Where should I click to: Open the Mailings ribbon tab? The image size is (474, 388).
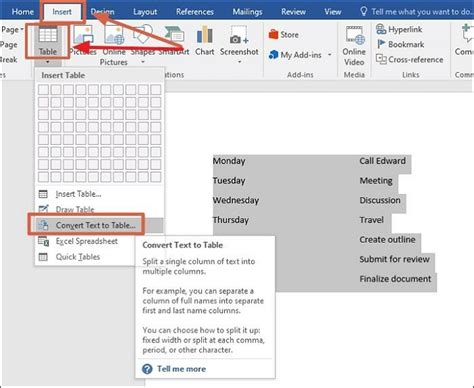click(247, 12)
